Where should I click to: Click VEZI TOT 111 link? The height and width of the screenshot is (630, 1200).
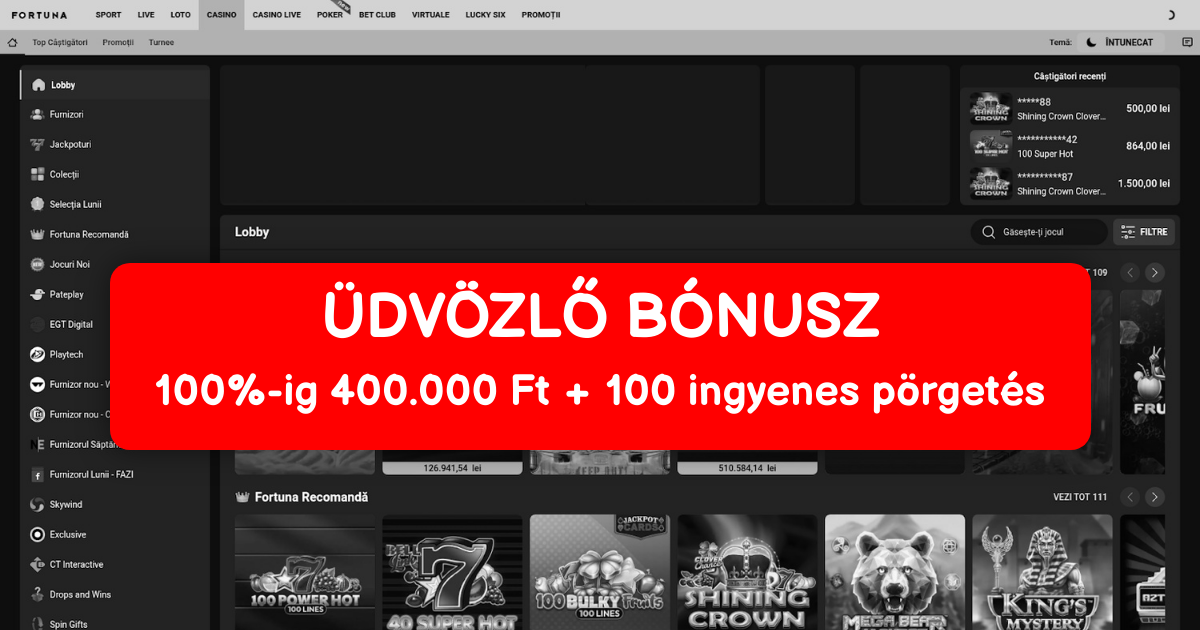point(1080,497)
